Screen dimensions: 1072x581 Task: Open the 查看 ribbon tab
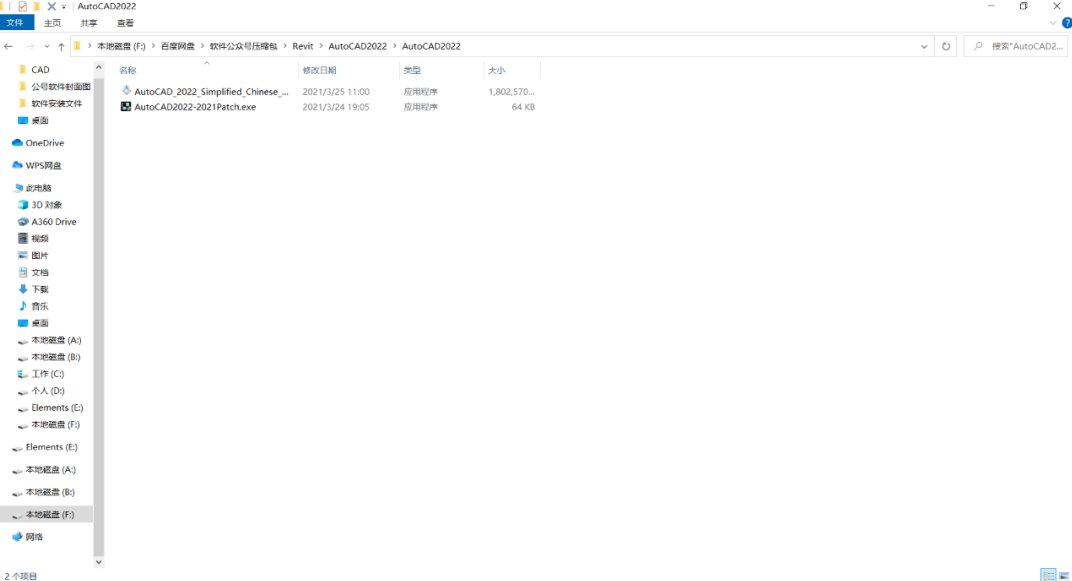pyautogui.click(x=125, y=23)
